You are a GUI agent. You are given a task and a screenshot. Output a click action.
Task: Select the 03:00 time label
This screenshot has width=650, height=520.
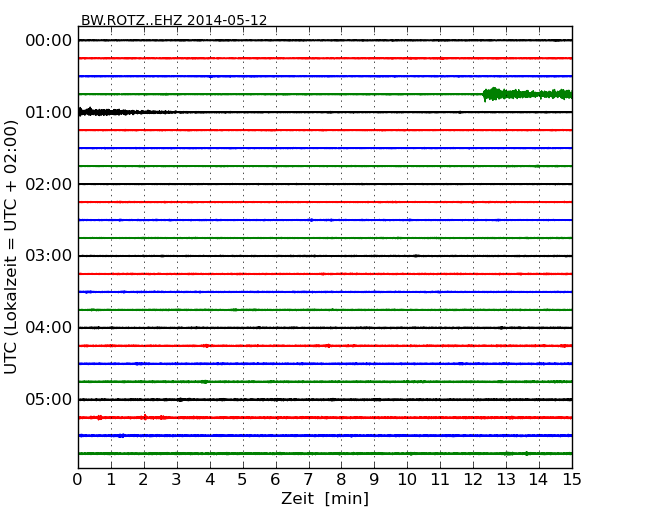[49, 256]
